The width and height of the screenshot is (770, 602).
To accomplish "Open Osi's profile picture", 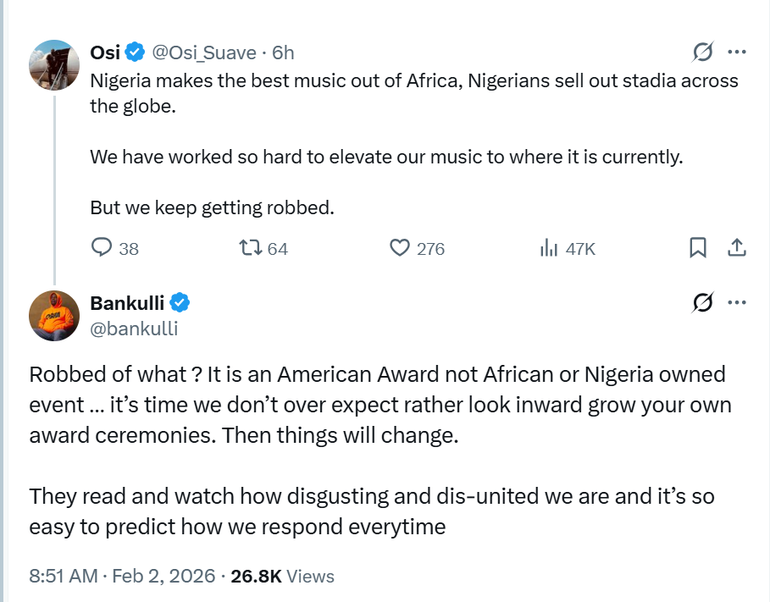I will (54, 65).
